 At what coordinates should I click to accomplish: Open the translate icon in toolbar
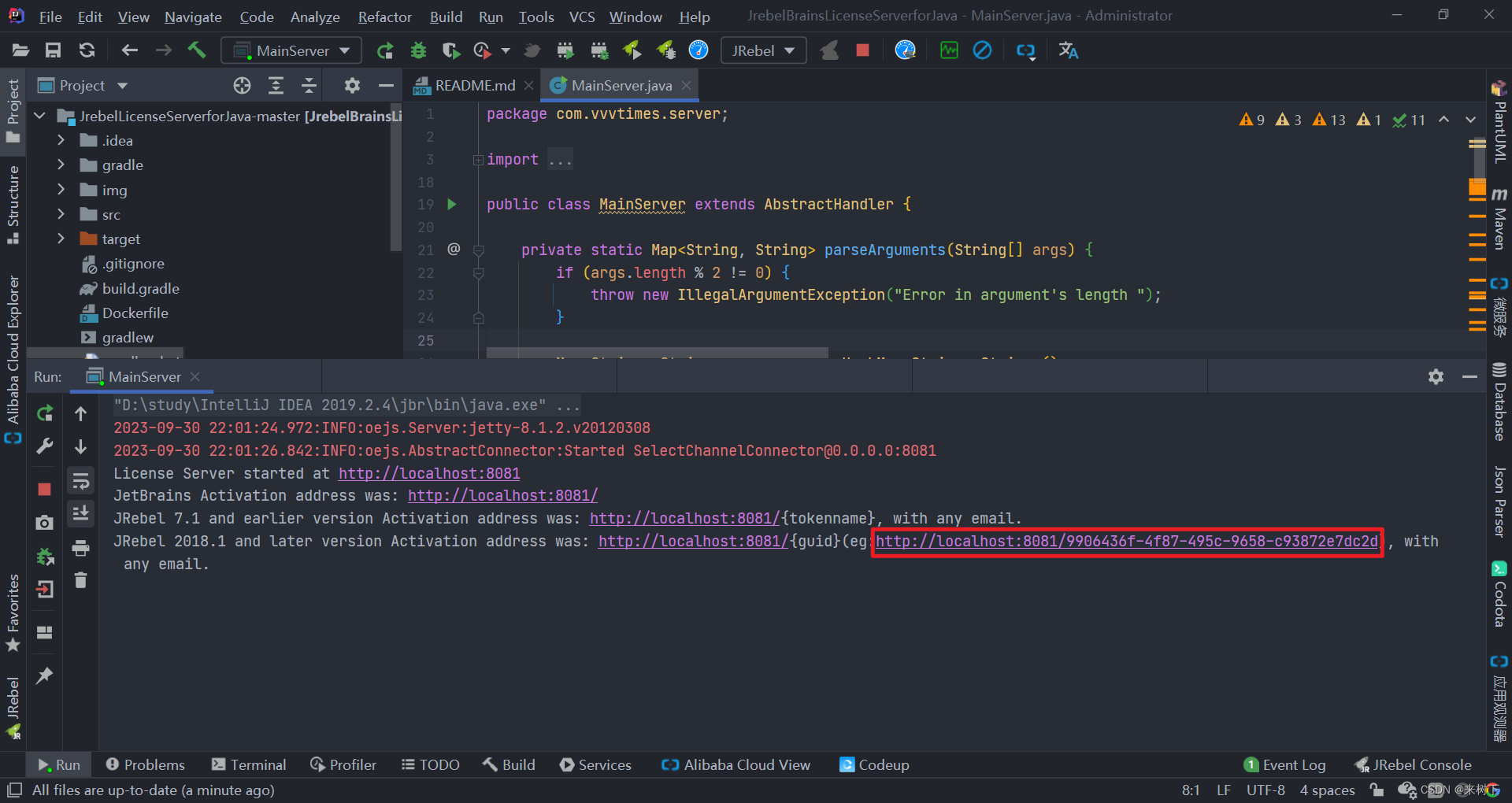(1068, 50)
